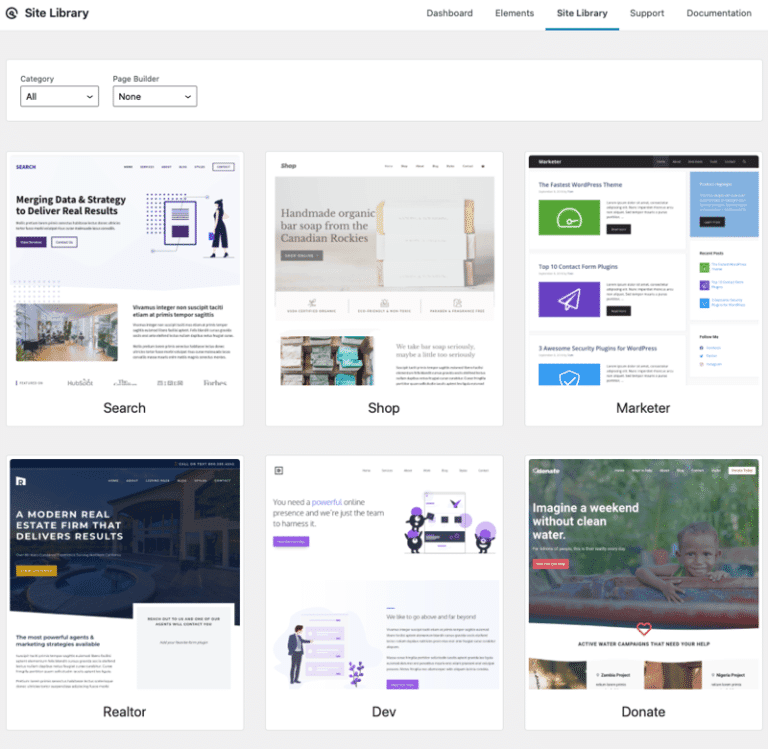The height and width of the screenshot is (749, 768).
Task: Pick the Realtor site template preview
Action: [125, 574]
